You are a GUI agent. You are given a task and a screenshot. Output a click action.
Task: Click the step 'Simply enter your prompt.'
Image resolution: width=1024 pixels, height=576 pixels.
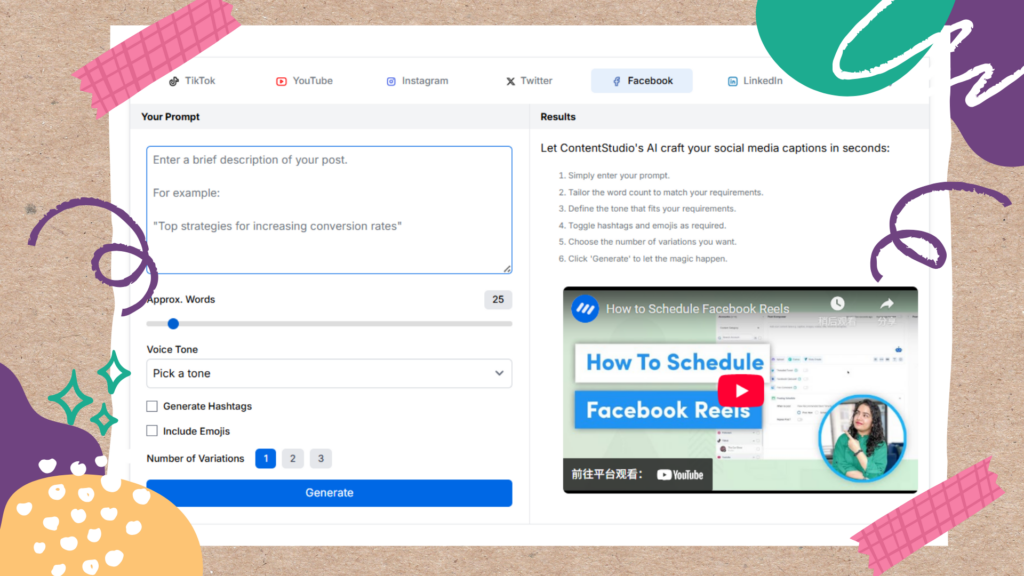[x=618, y=176]
